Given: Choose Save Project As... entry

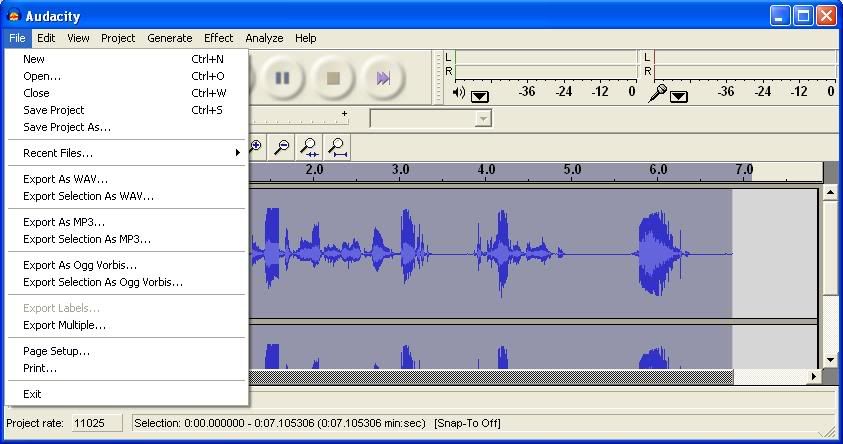Looking at the screenshot, I should pos(126,127).
